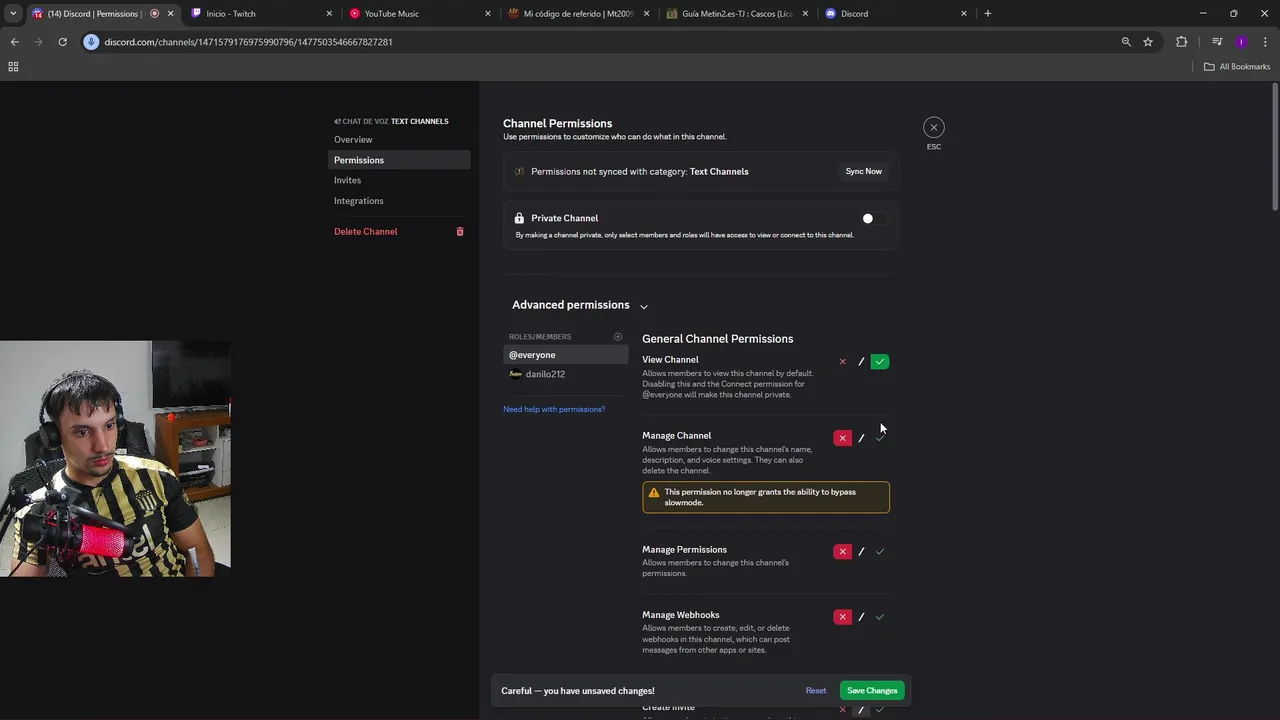Set Manage Channel to neutral slash
This screenshot has width=1280, height=720.
(861, 438)
